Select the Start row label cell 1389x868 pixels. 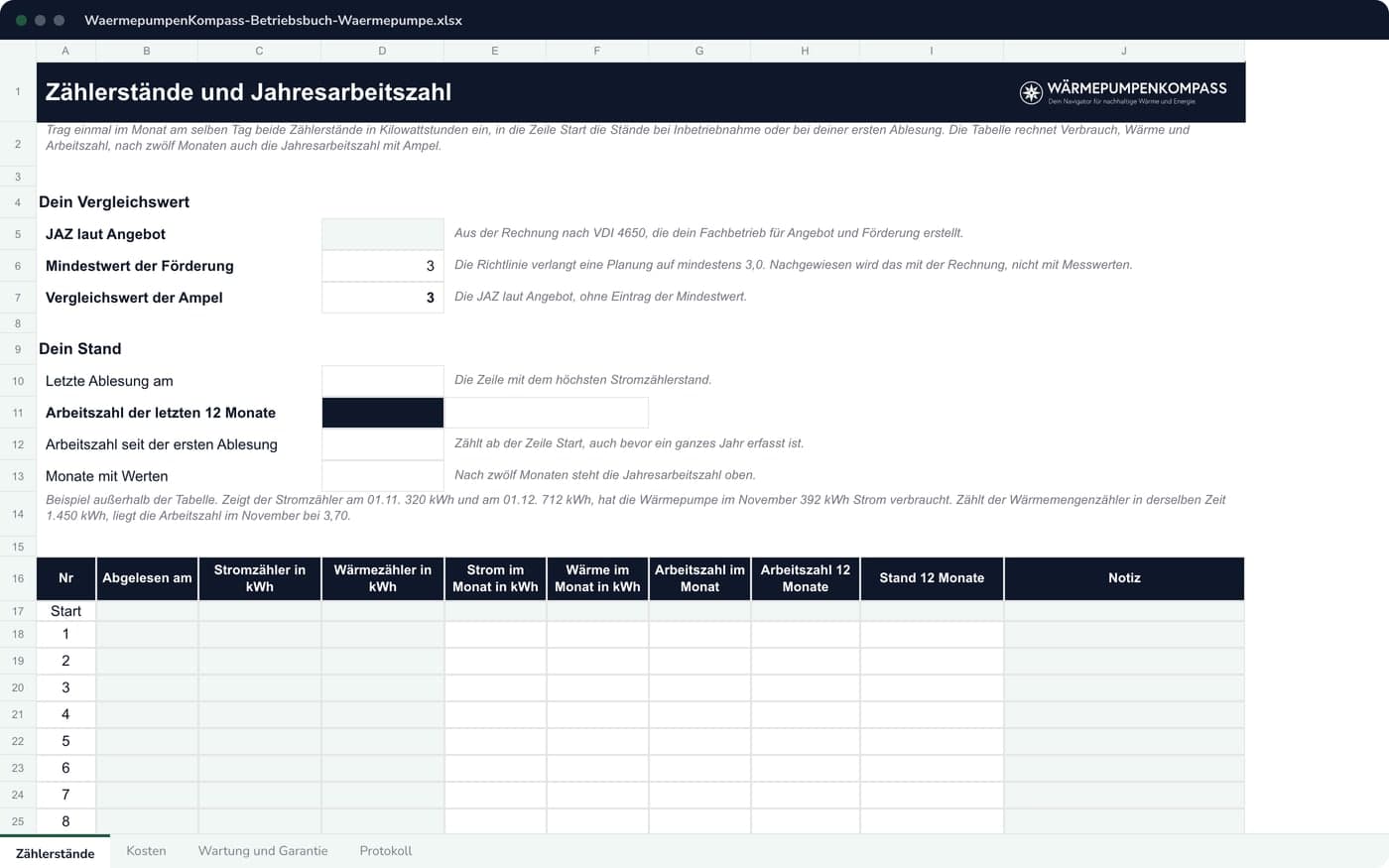65,611
